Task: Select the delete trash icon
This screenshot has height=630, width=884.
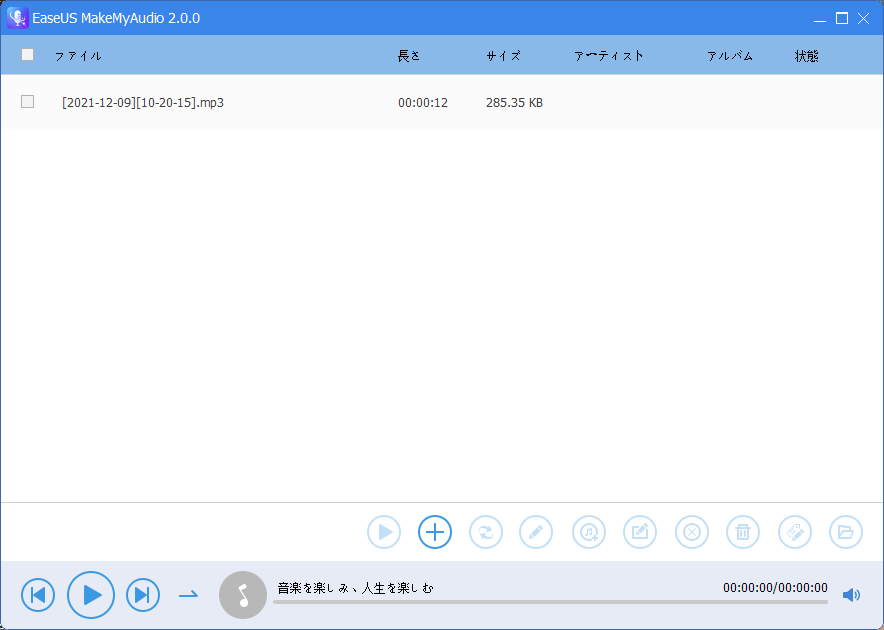Action: click(743, 532)
